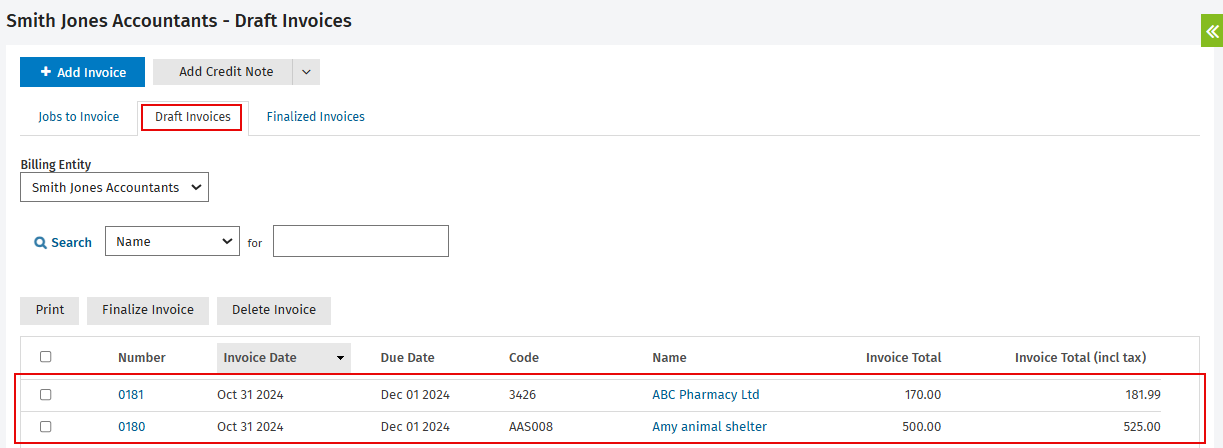Sort by the Code column header

point(524,358)
